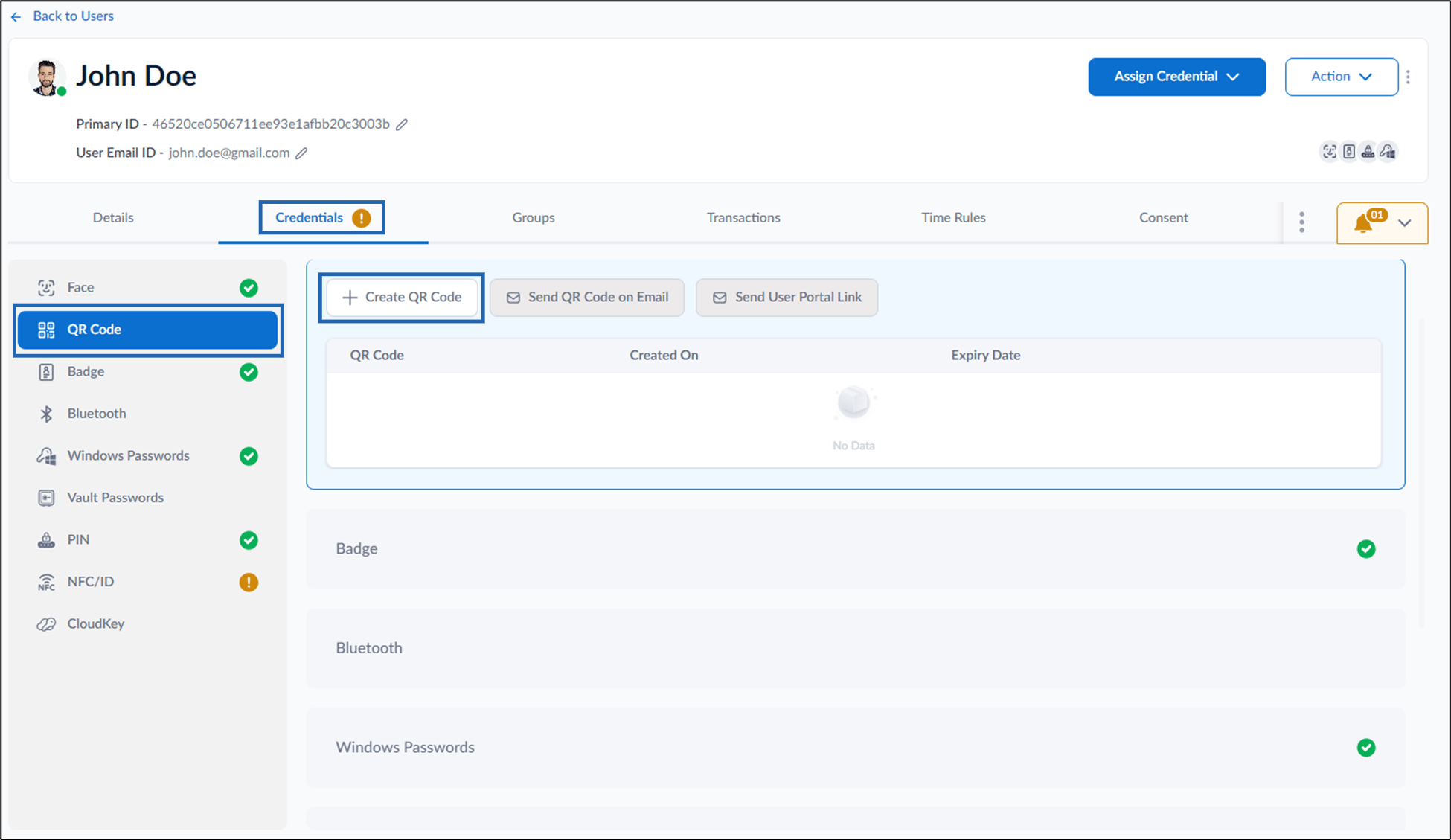Click John Doe's profile avatar
The width and height of the screenshot is (1451, 840).
(x=46, y=77)
